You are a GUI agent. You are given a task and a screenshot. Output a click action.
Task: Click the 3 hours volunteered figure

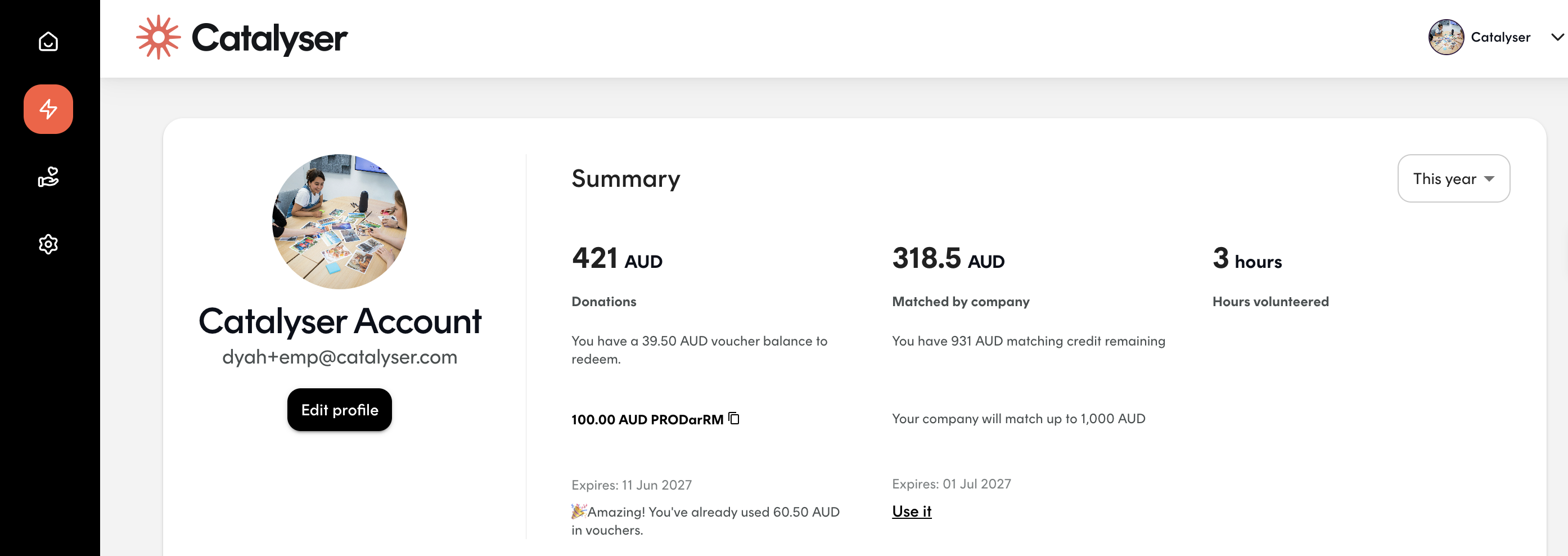[1247, 258]
